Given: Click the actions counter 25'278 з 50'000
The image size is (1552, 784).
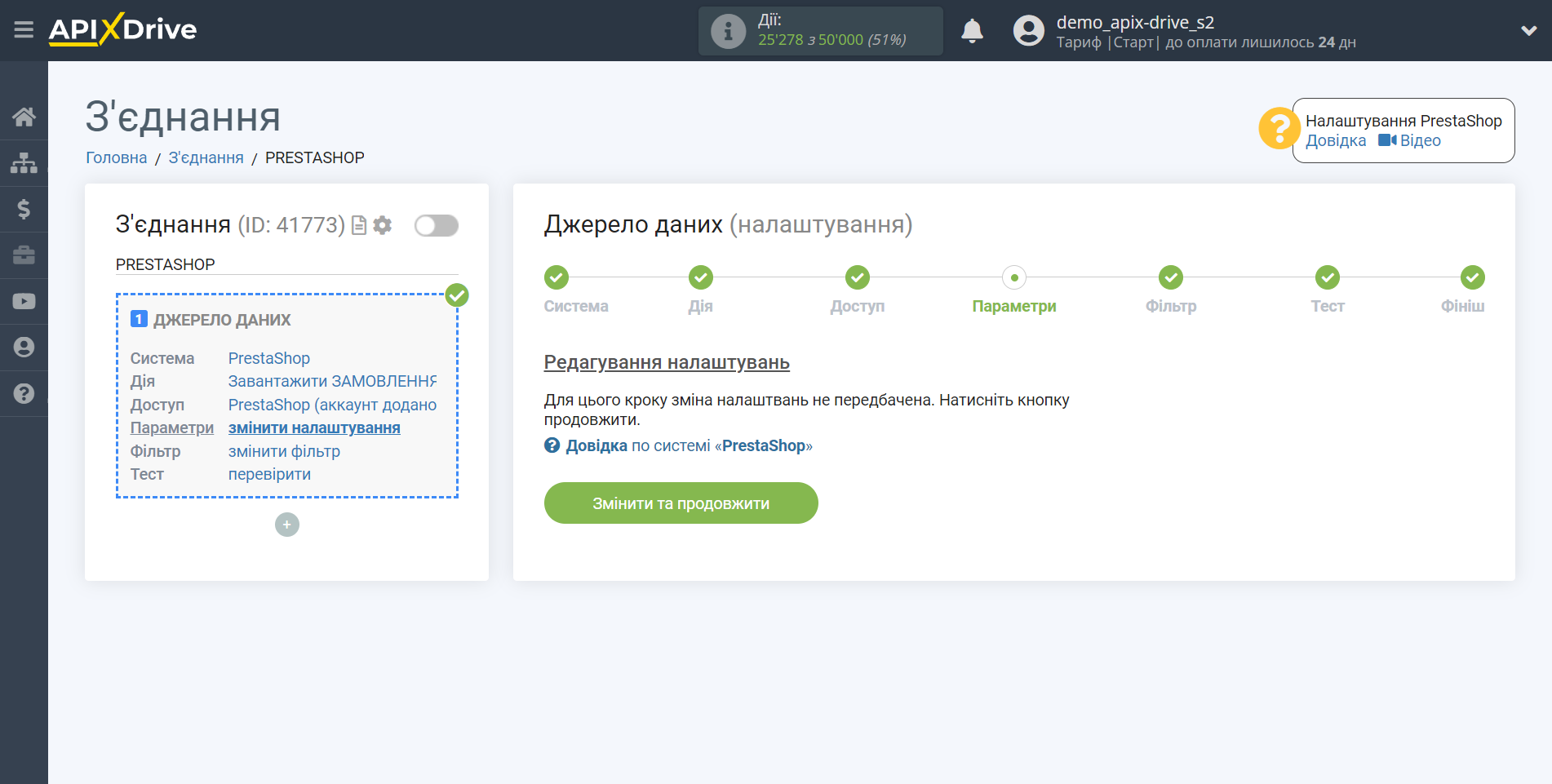Looking at the screenshot, I should (831, 39).
